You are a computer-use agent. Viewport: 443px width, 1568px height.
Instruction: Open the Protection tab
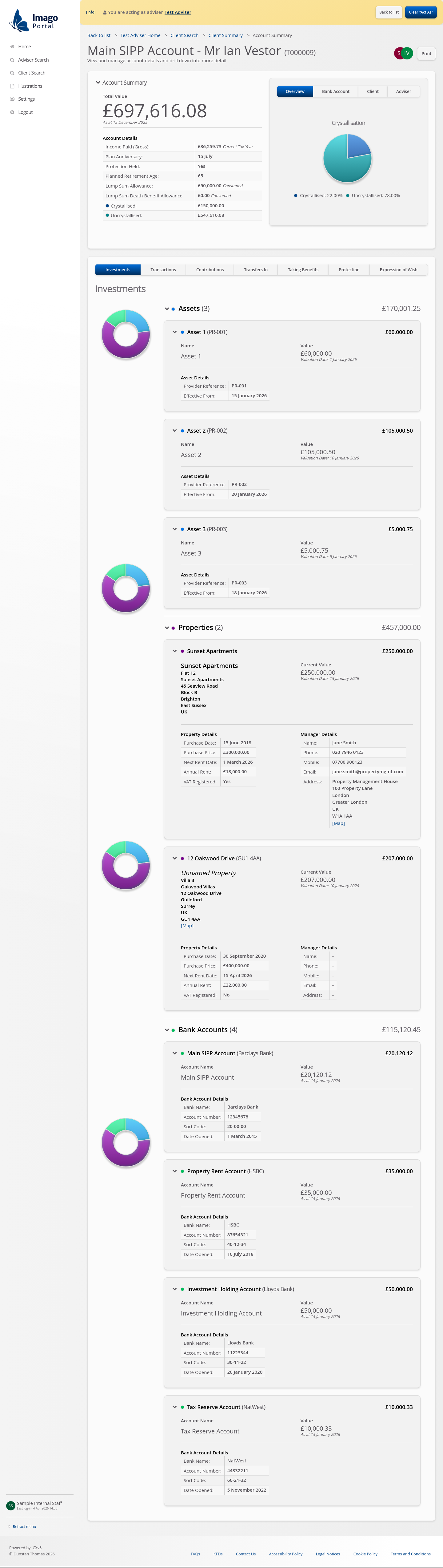[x=349, y=270]
